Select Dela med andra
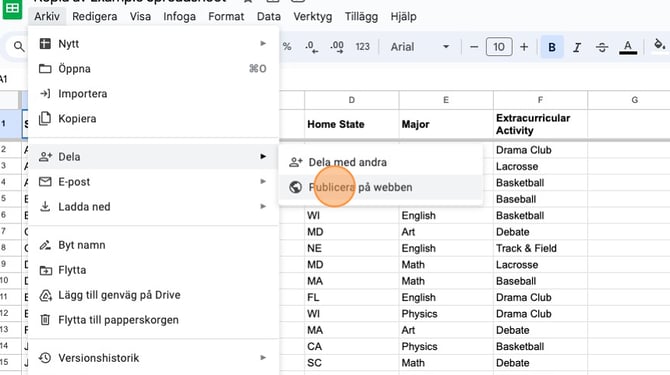 (381, 162)
